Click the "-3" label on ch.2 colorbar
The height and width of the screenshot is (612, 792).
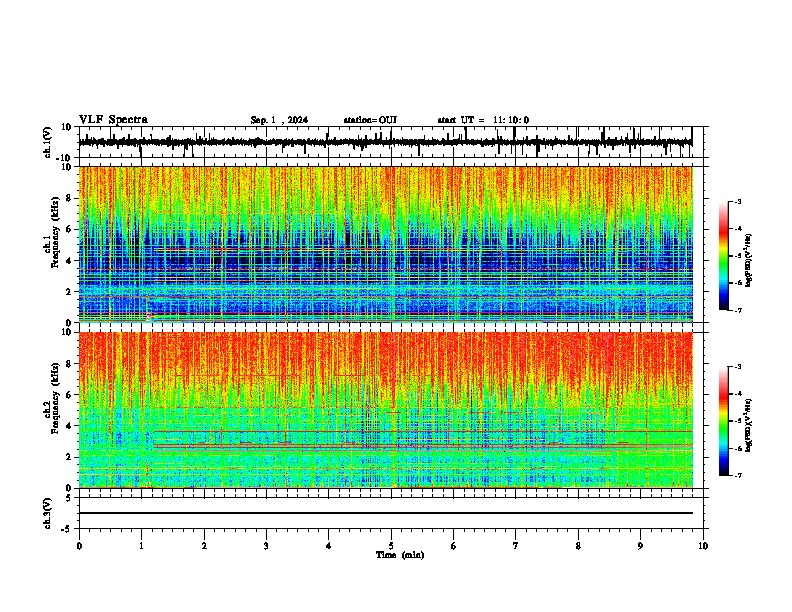pos(737,367)
